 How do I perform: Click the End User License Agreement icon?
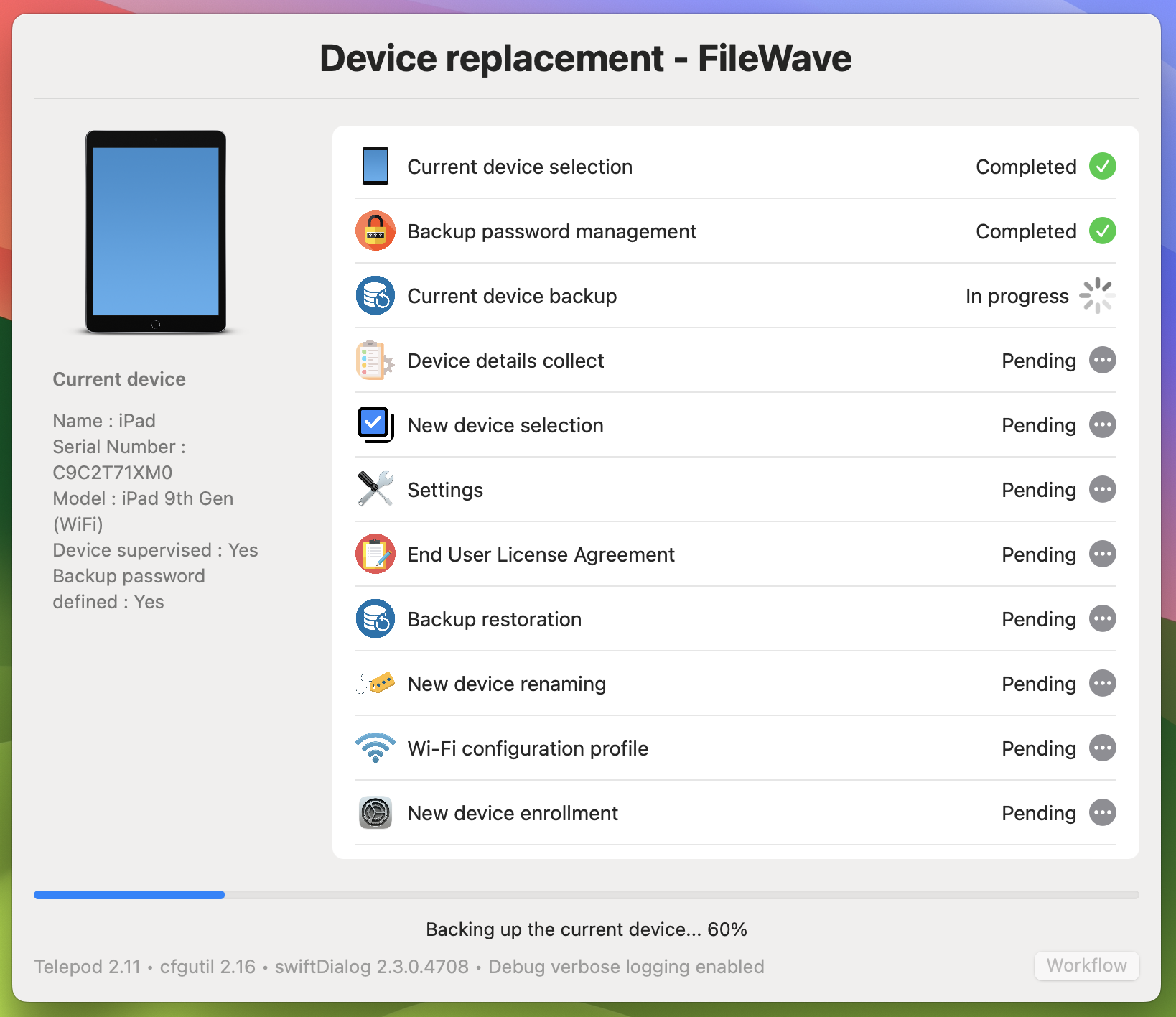(x=375, y=554)
